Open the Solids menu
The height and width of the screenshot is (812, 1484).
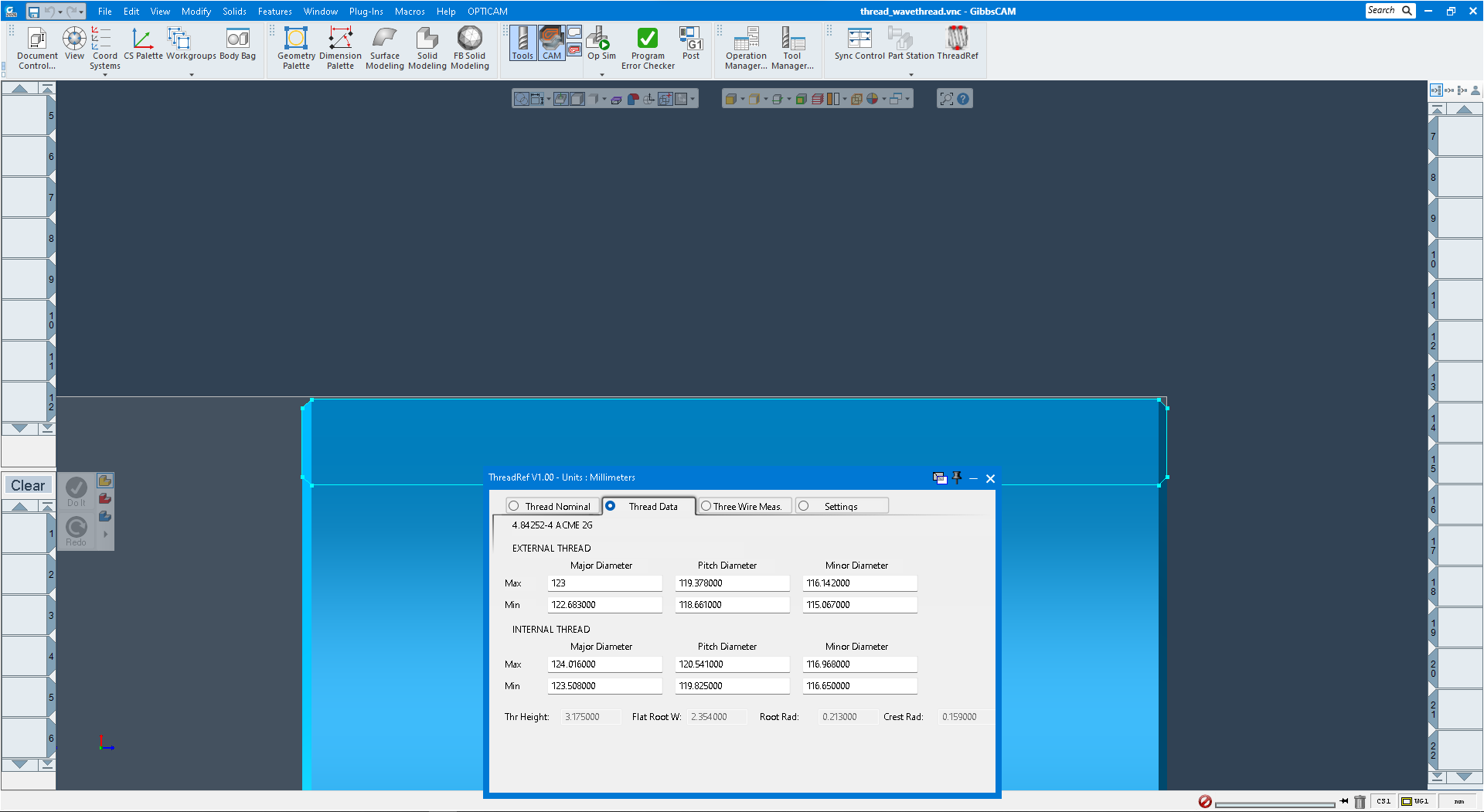tap(234, 11)
